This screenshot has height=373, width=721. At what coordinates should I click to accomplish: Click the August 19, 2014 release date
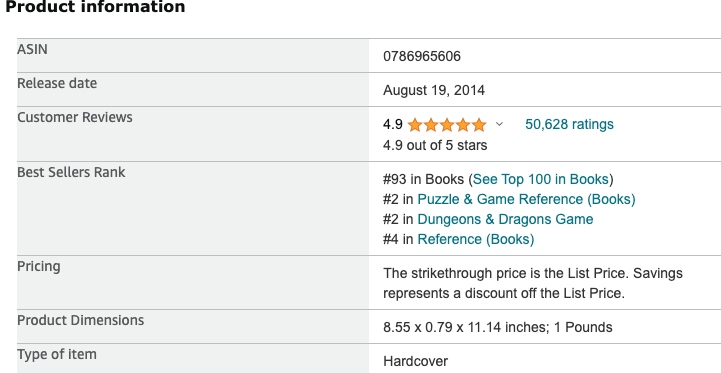click(434, 90)
